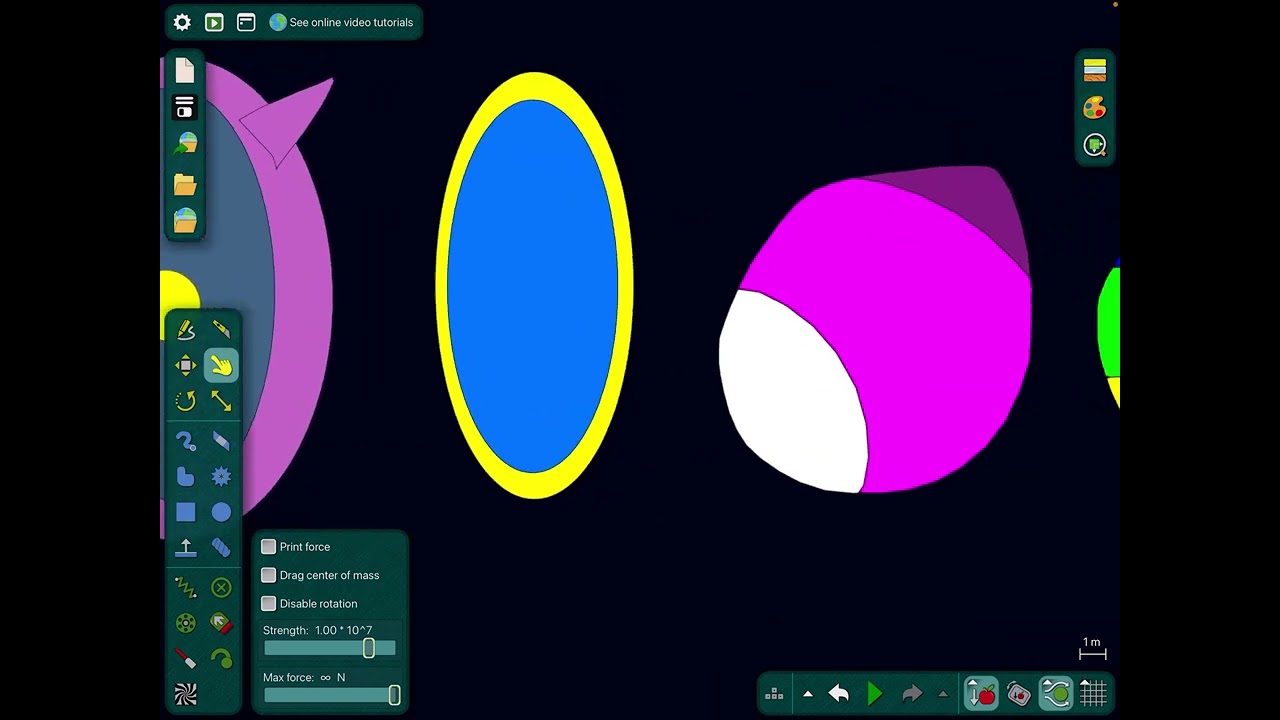Select the Brush tool

pyautogui.click(x=186, y=441)
